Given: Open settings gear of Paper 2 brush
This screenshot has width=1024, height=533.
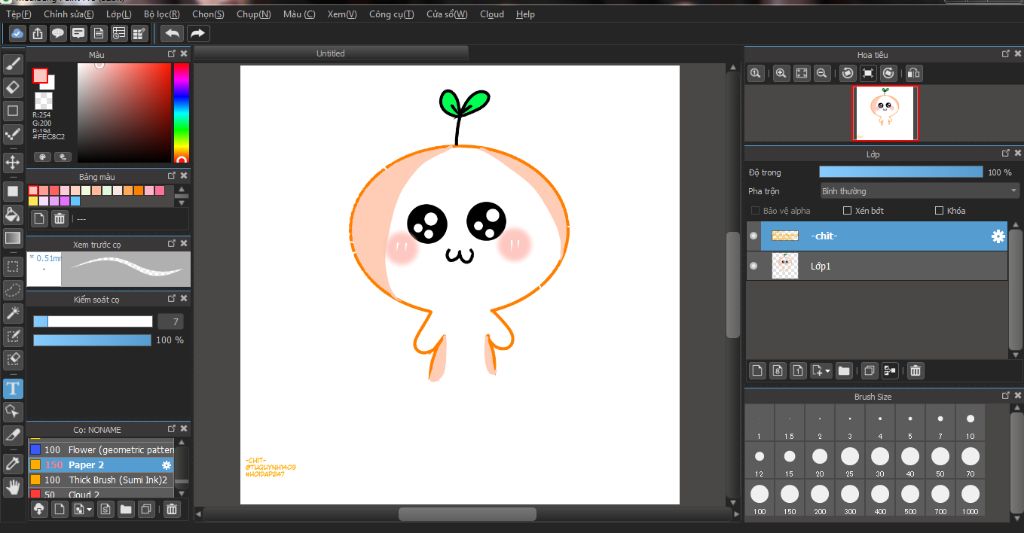Looking at the screenshot, I should 167,465.
